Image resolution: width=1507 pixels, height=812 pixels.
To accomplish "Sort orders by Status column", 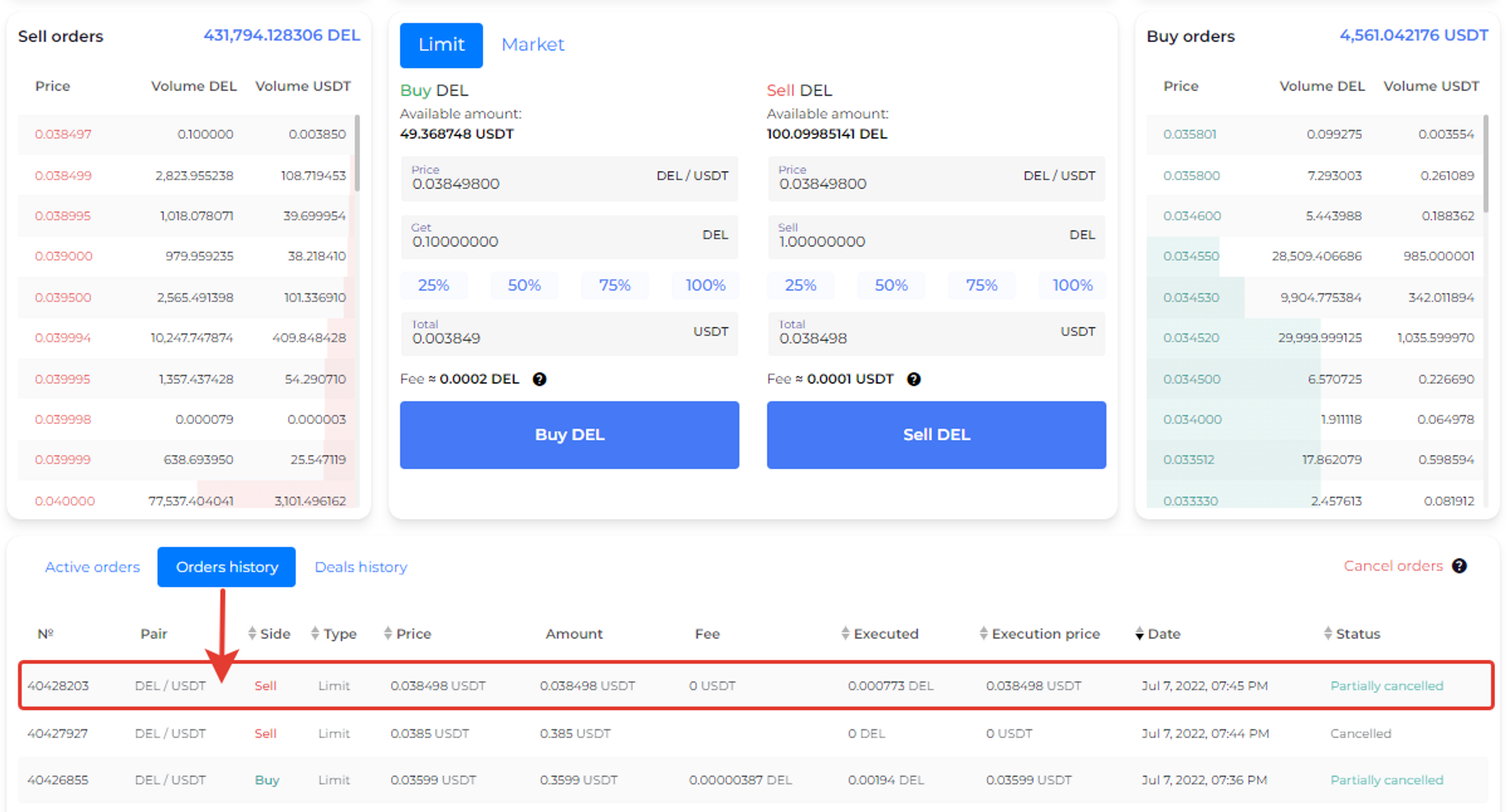I will 1352,633.
